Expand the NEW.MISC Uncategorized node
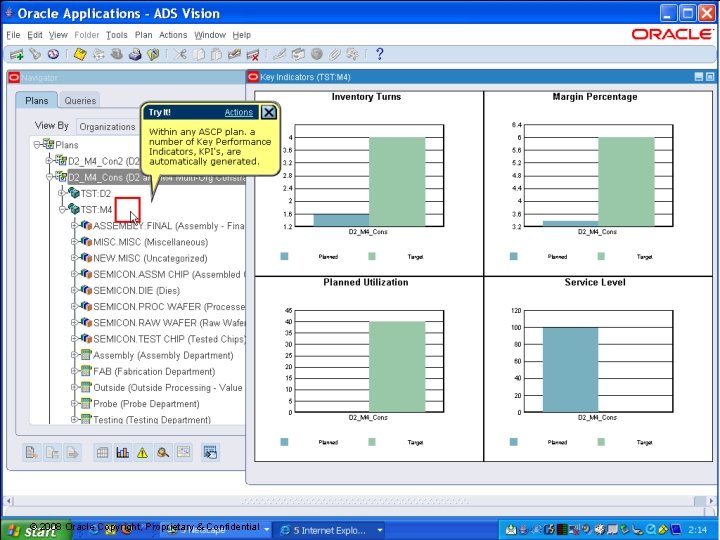This screenshot has width=720, height=540. click(74, 258)
